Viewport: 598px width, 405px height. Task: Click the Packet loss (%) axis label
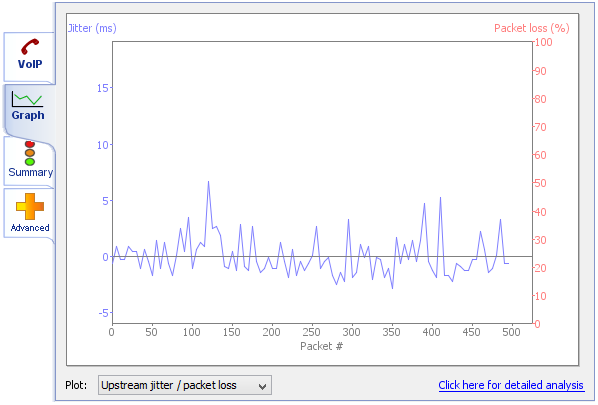(x=532, y=28)
